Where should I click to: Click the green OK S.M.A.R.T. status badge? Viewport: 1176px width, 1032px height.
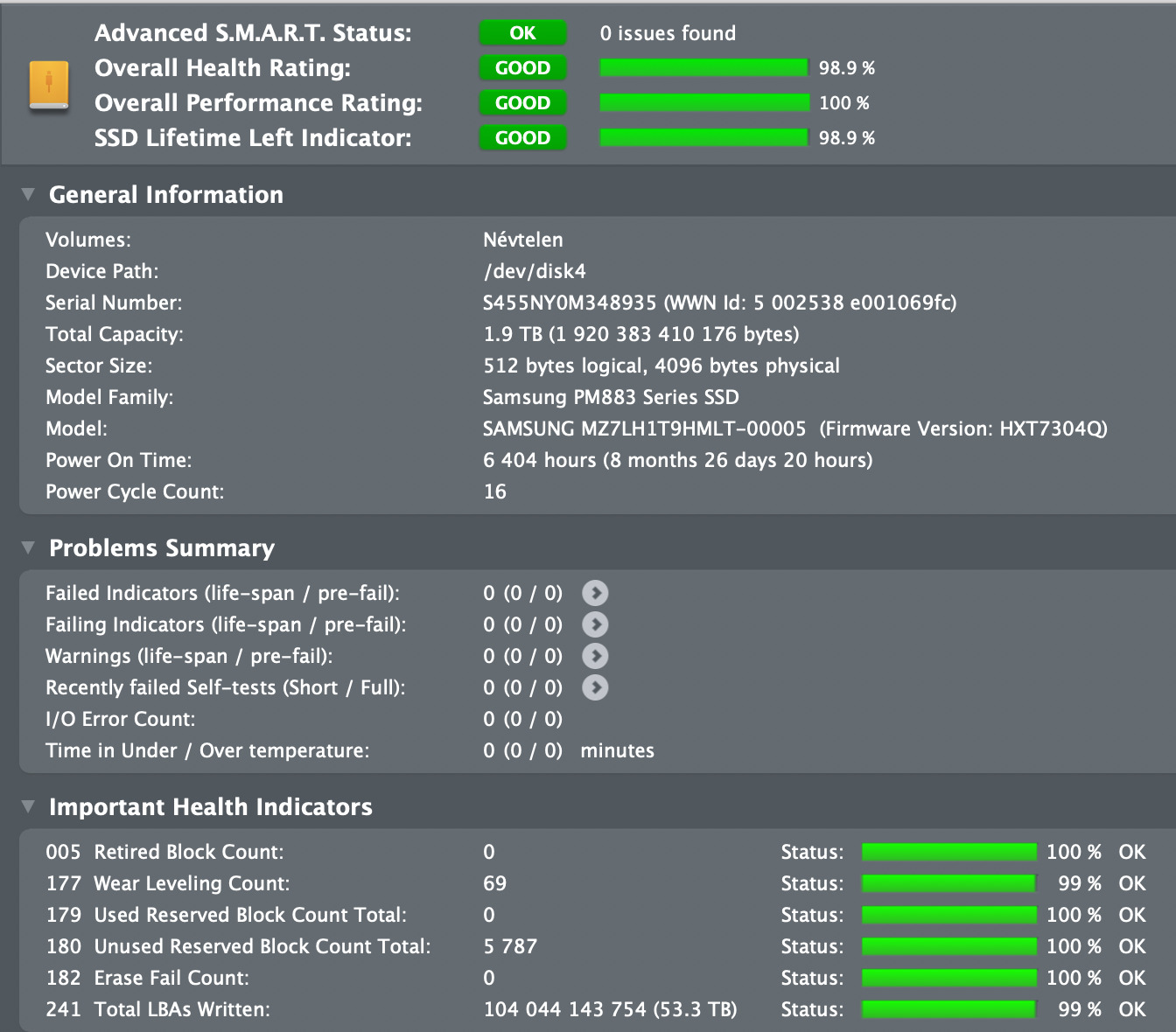point(522,33)
